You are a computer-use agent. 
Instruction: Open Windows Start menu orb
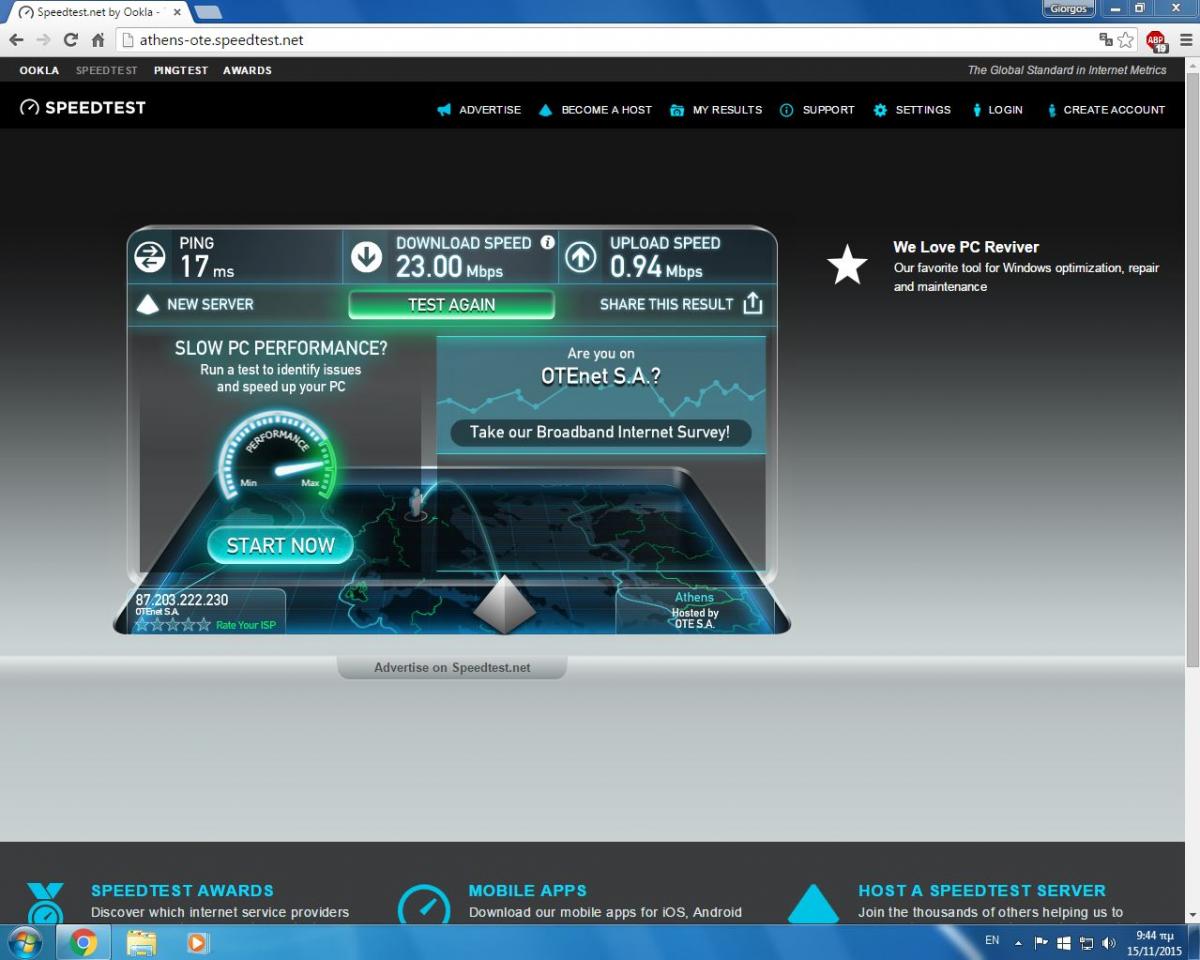(24, 943)
